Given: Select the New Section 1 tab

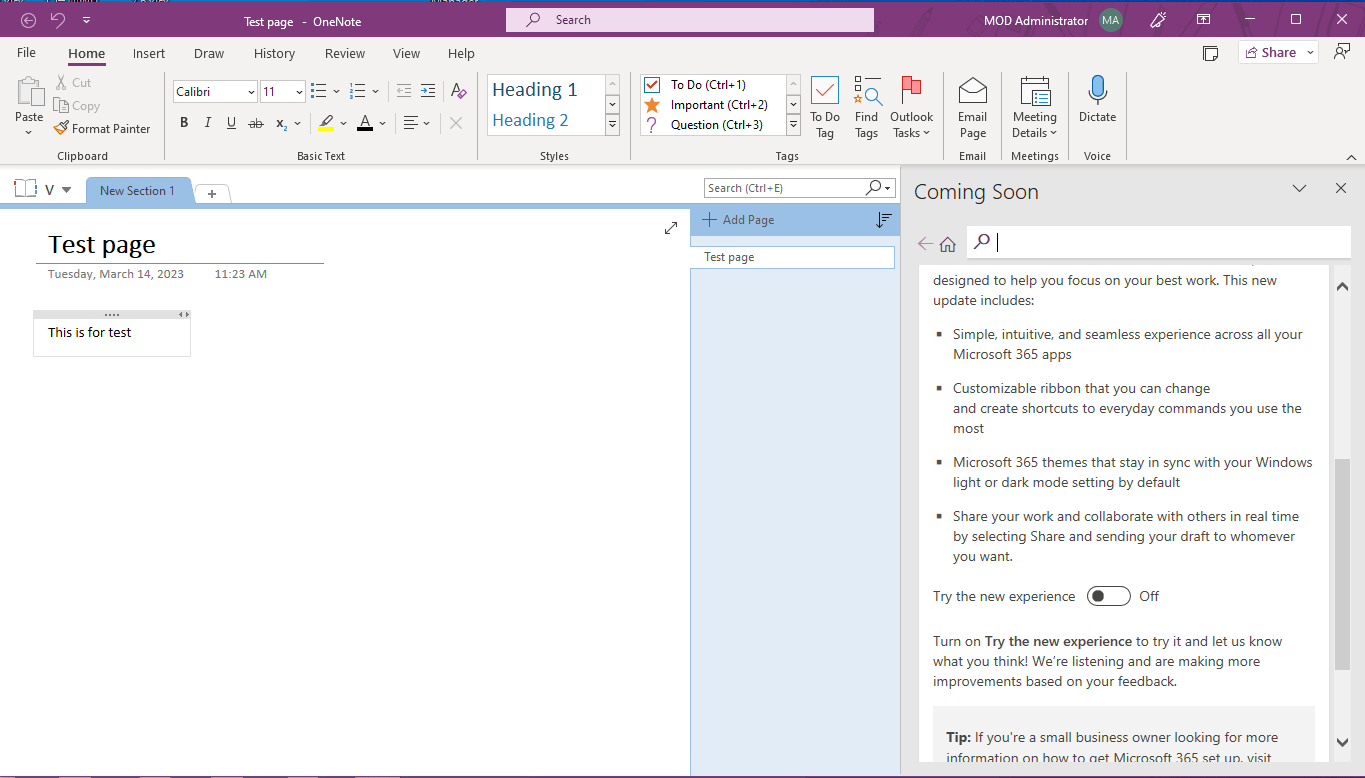Looking at the screenshot, I should (x=137, y=191).
